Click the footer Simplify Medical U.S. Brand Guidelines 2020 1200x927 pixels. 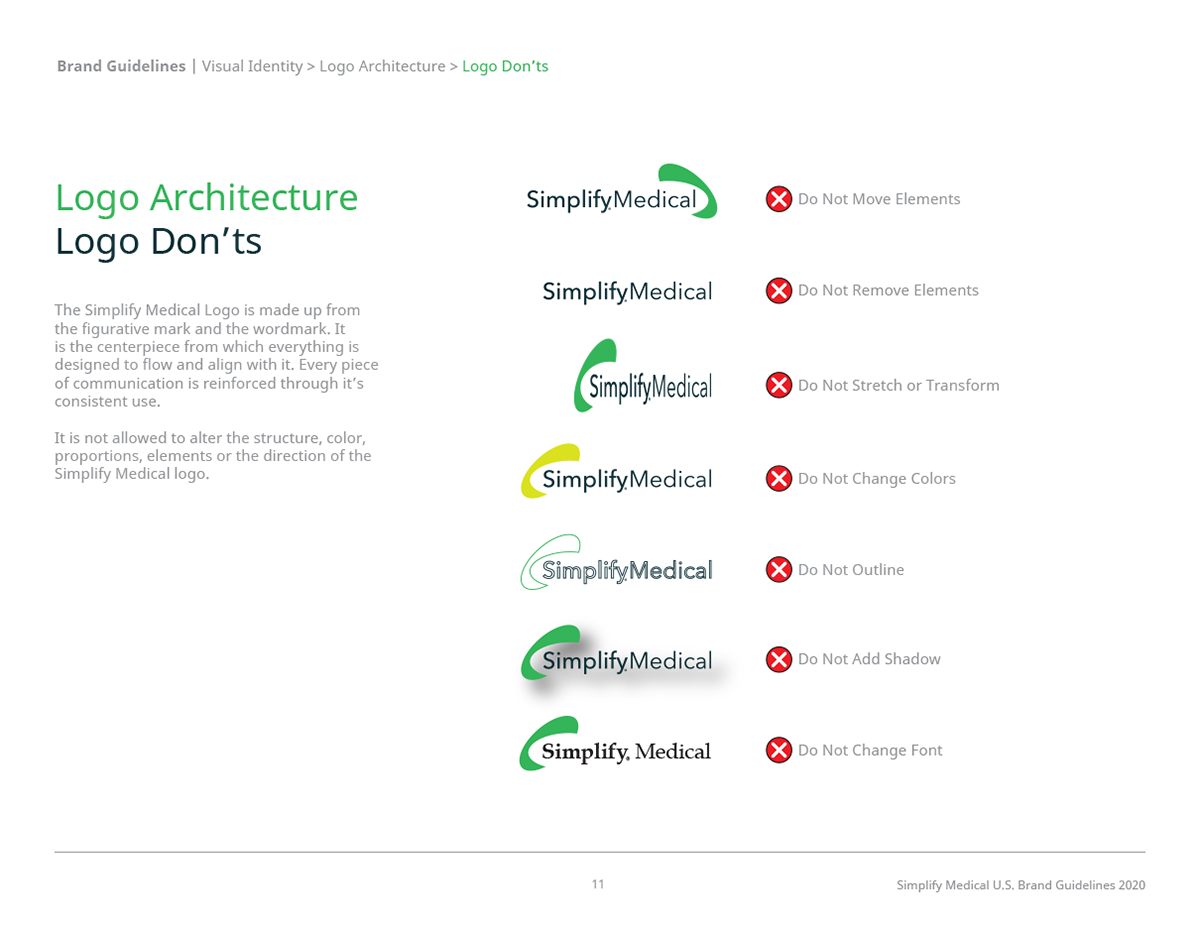1021,885
